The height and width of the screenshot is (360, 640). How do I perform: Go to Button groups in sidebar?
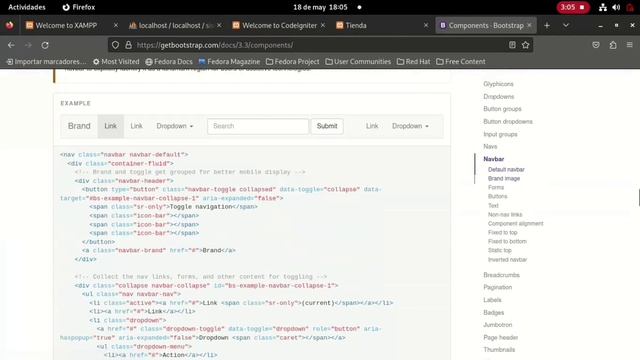click(502, 109)
